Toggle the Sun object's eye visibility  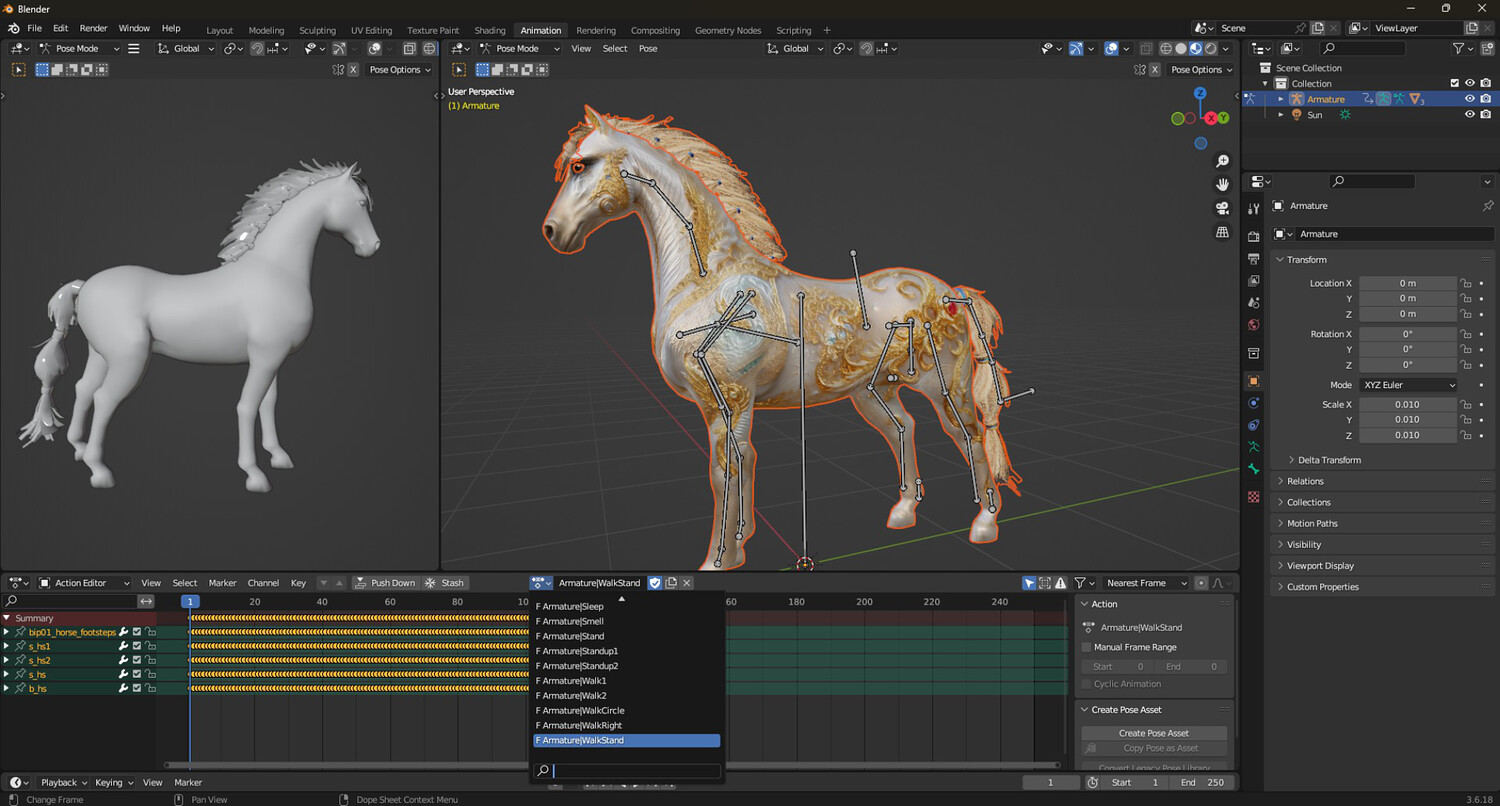1469,115
